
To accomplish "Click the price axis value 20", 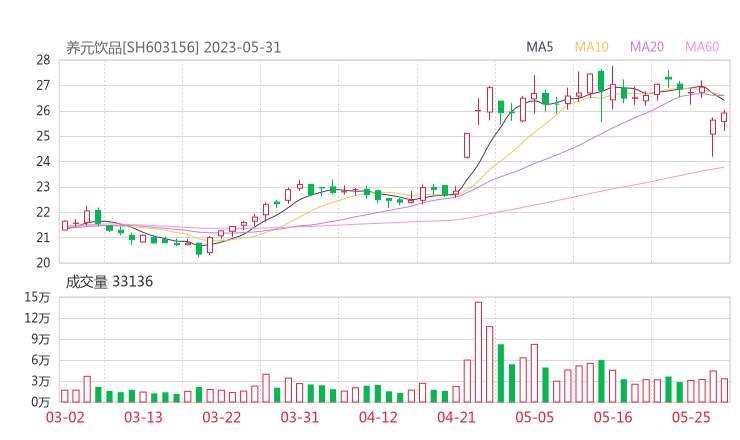I will click(x=43, y=263).
